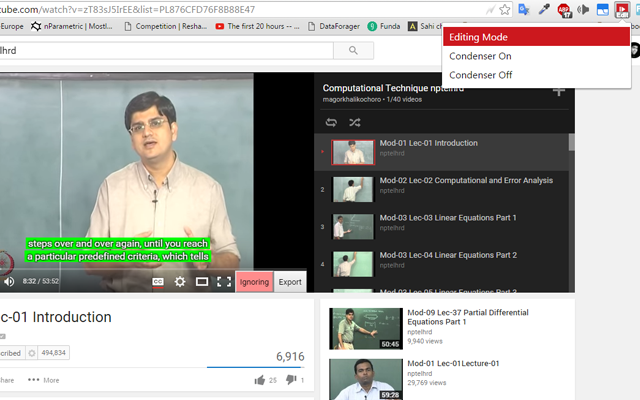Image resolution: width=640 pixels, height=400 pixels.
Task: Open the eyedropper color picker extension
Action: coord(544,9)
